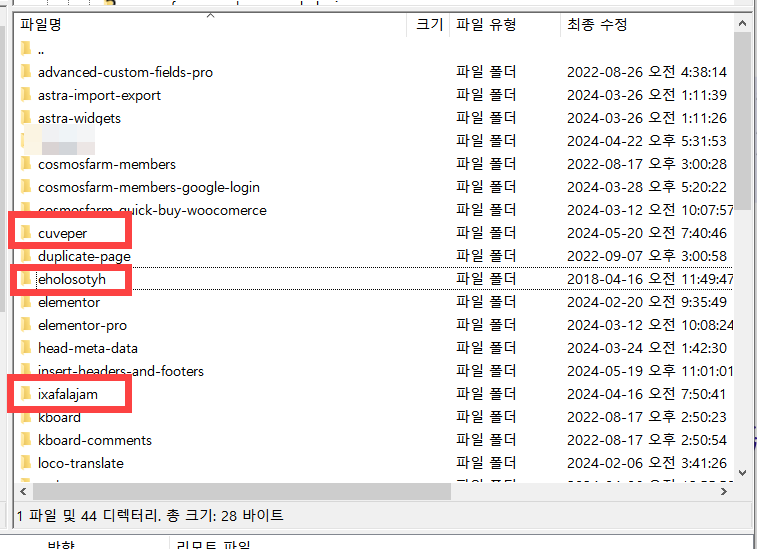Select kboard folder name
Image resolution: width=757 pixels, height=549 pixels.
tap(59, 417)
